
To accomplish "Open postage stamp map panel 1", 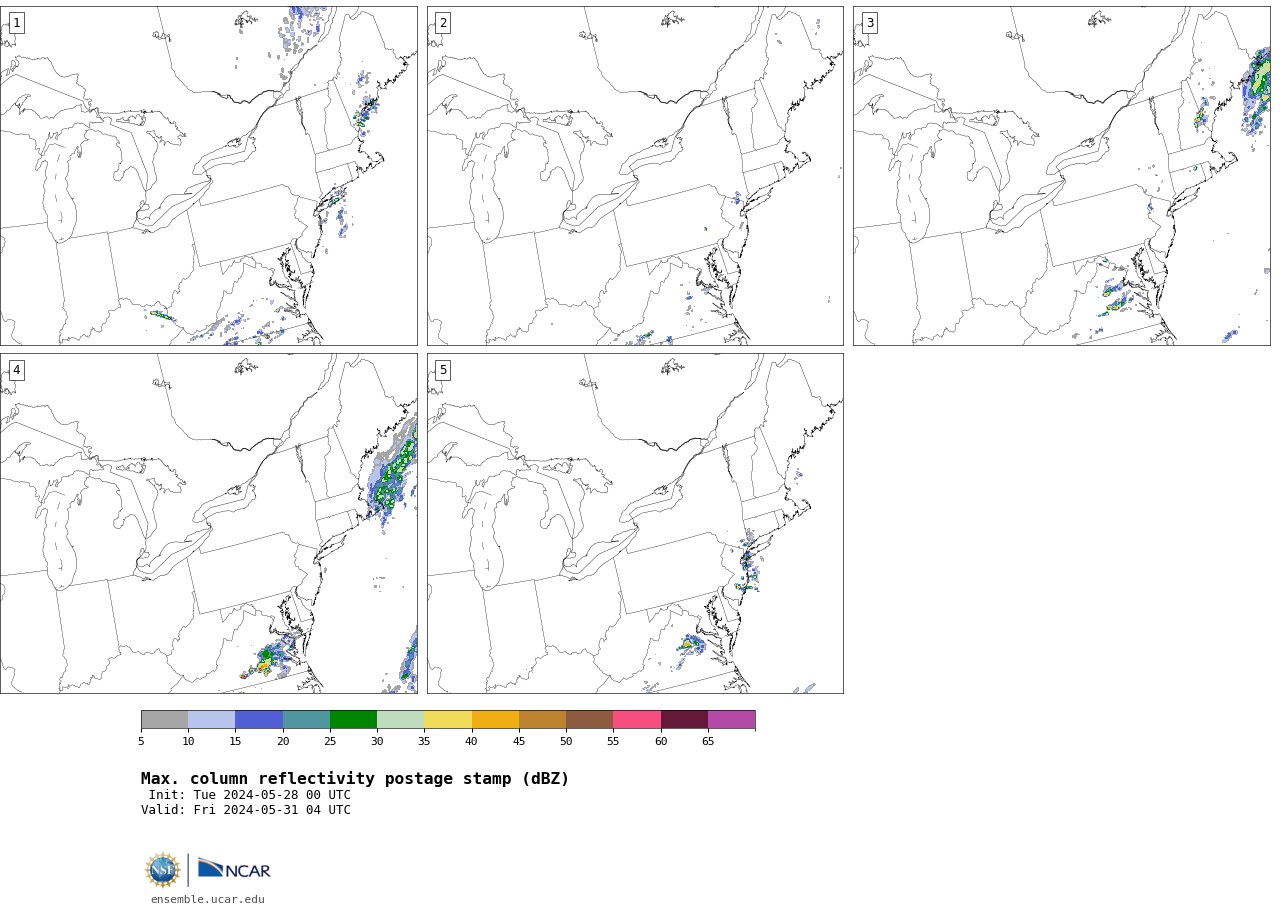I will 209,176.
